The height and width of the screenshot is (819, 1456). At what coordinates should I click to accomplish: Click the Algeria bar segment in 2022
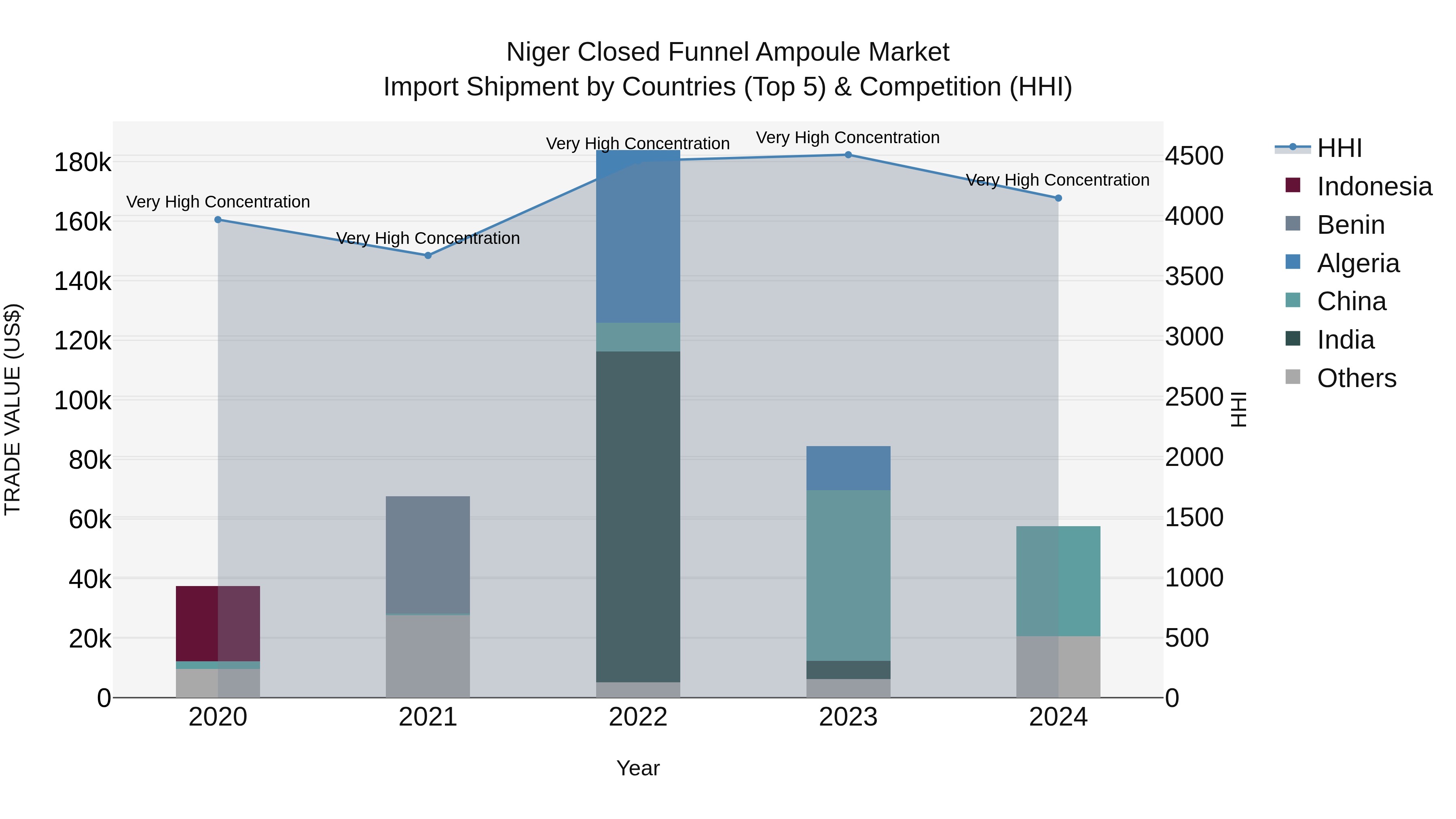point(638,236)
